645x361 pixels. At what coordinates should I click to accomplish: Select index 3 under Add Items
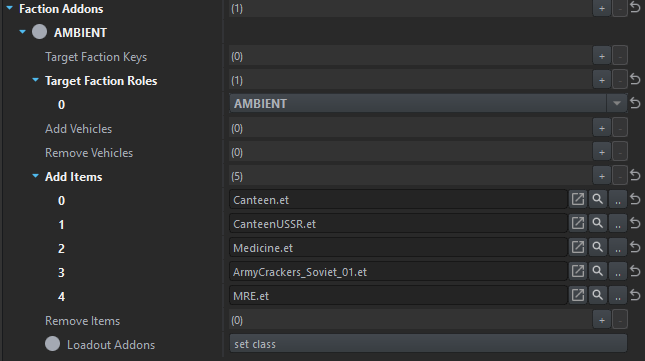click(61, 272)
